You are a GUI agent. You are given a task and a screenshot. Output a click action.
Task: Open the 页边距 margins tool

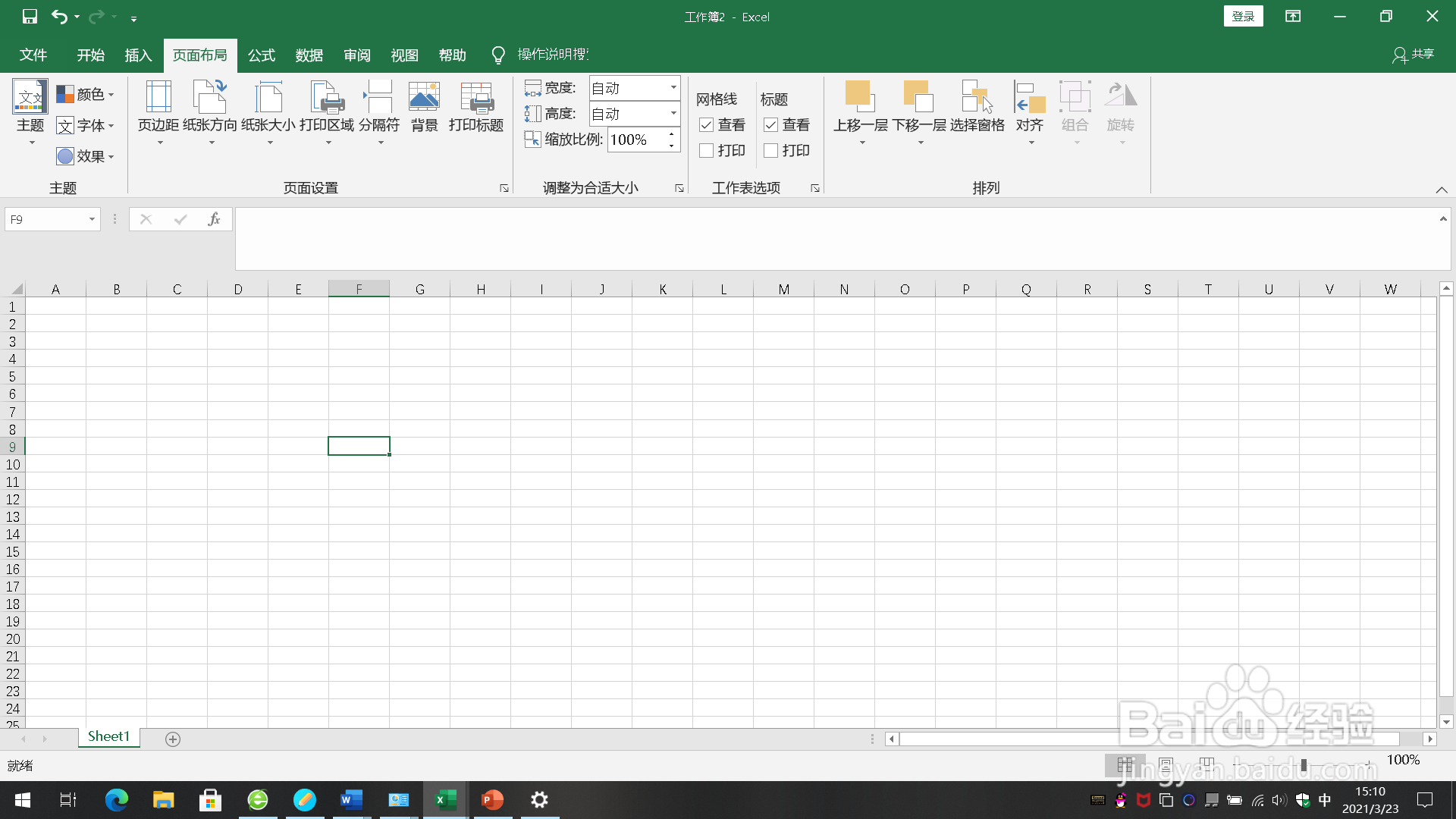[158, 98]
